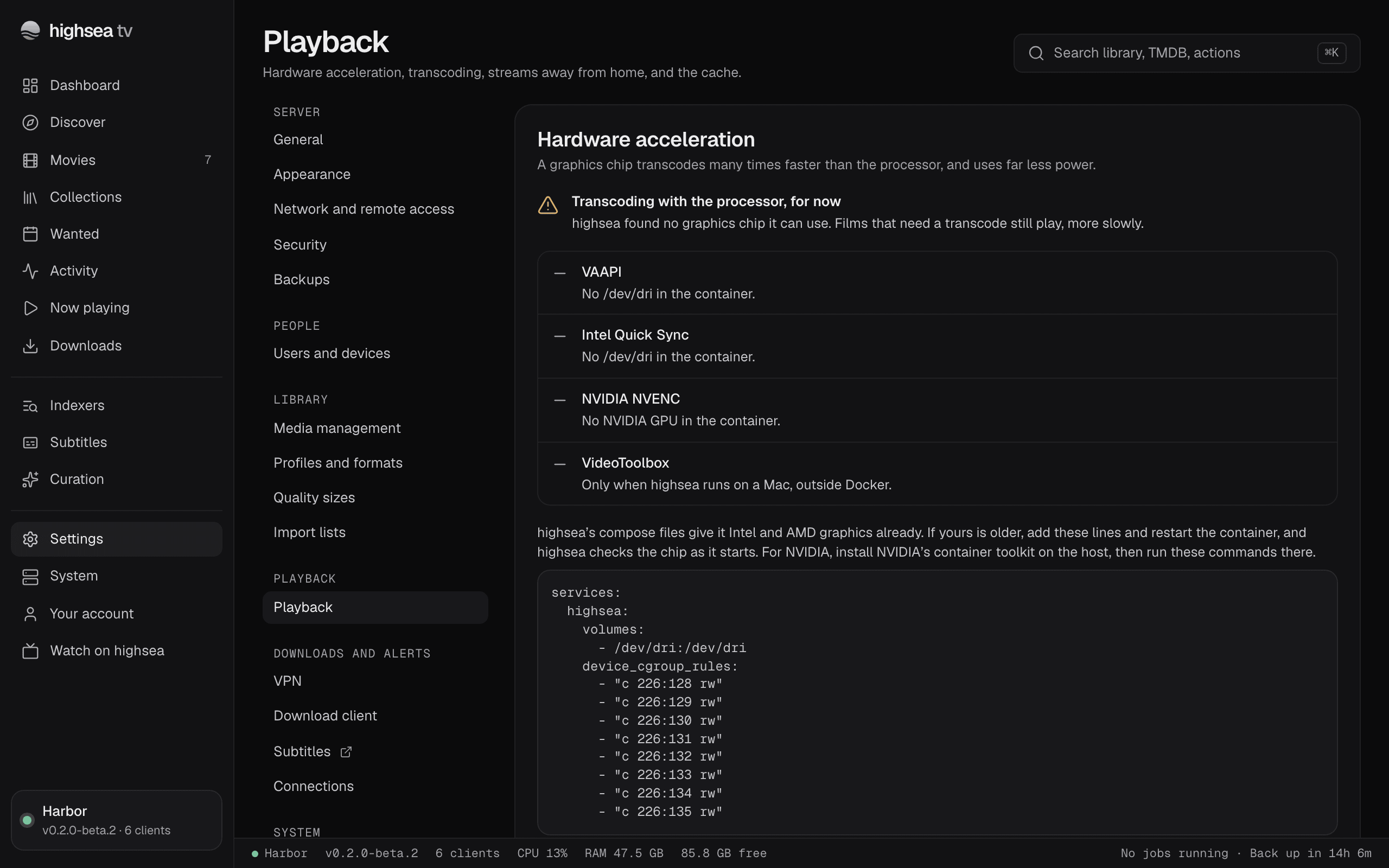Select the active Playback settings entry
Screen dimensions: 1389x868
click(375, 608)
